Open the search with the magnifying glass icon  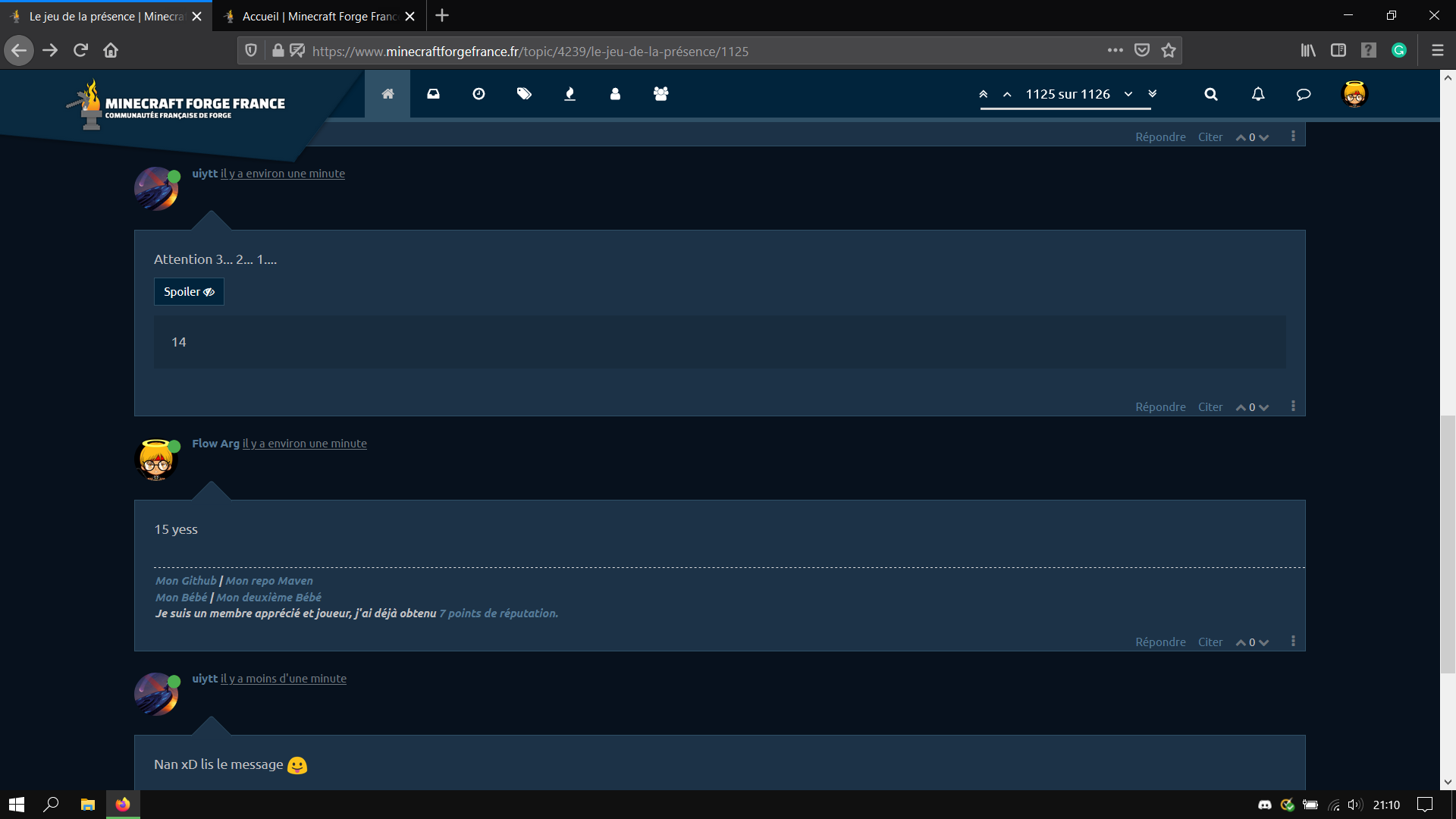(1211, 94)
